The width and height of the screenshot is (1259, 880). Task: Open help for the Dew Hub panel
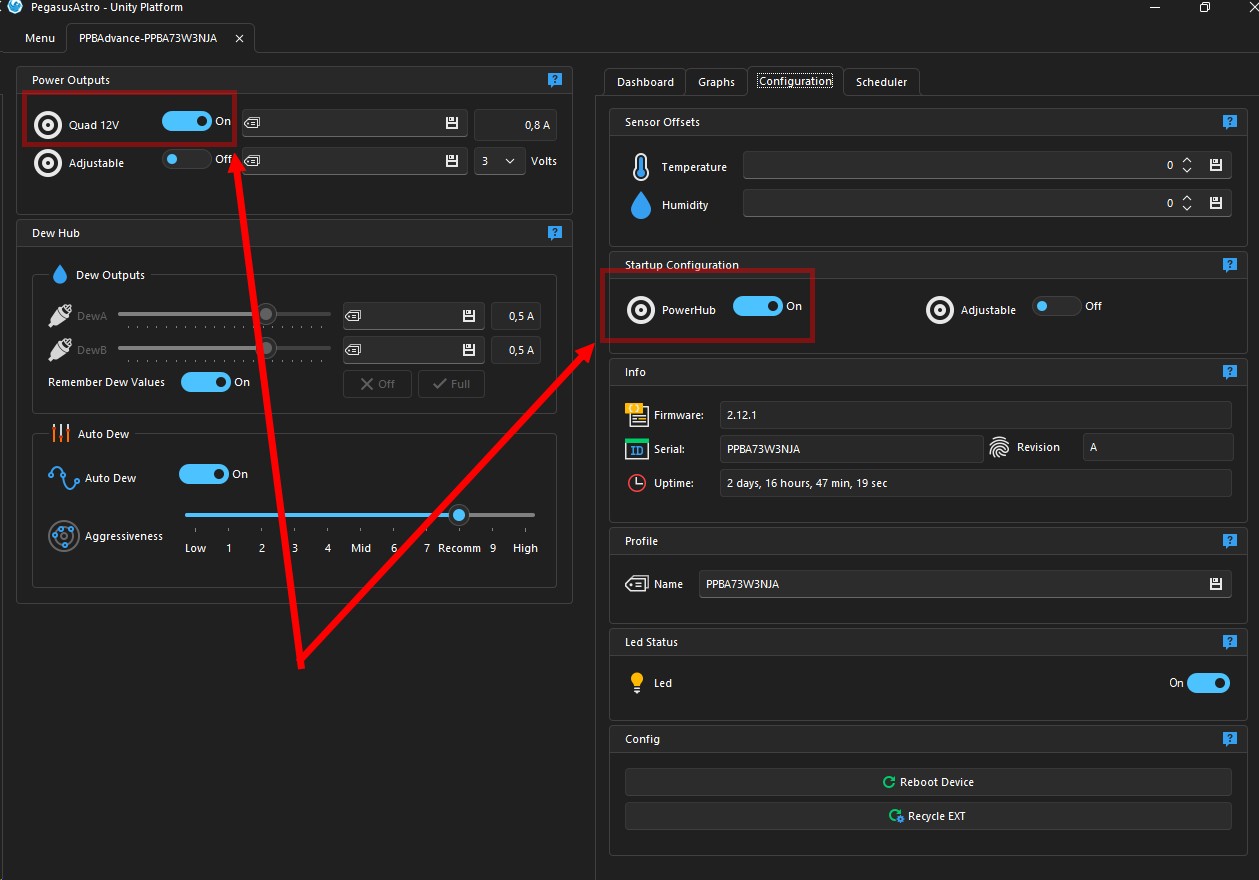click(x=555, y=233)
